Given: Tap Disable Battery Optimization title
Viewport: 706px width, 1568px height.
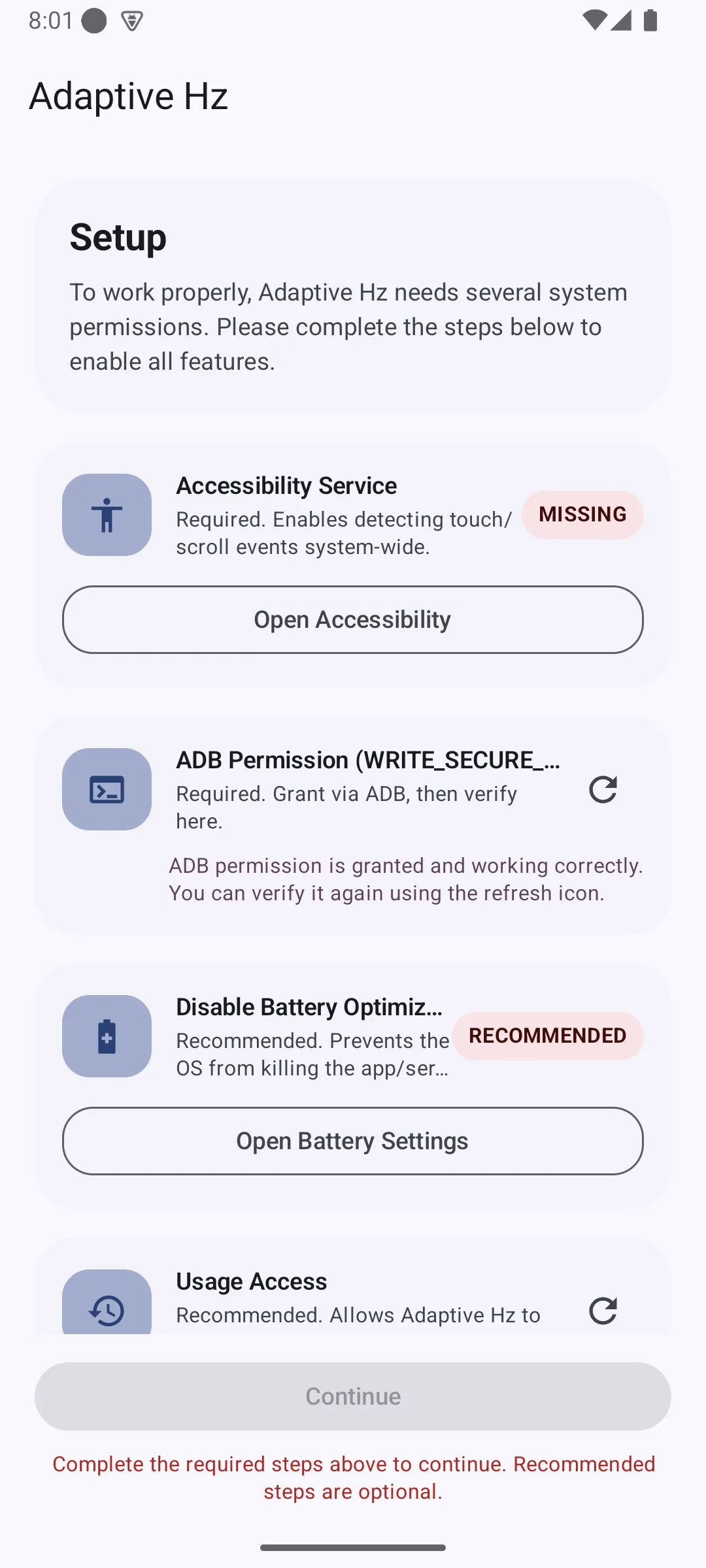Looking at the screenshot, I should [x=310, y=1007].
